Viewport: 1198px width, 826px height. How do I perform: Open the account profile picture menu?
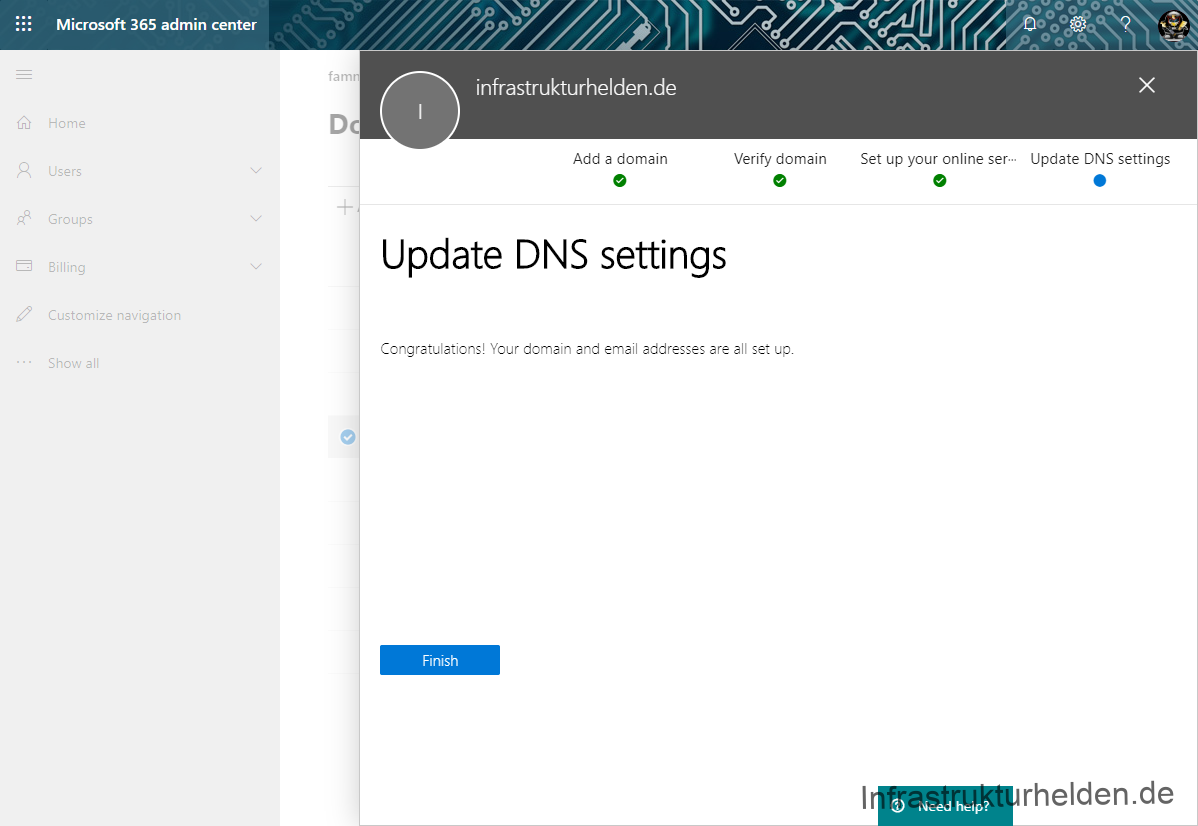[x=1173, y=25]
